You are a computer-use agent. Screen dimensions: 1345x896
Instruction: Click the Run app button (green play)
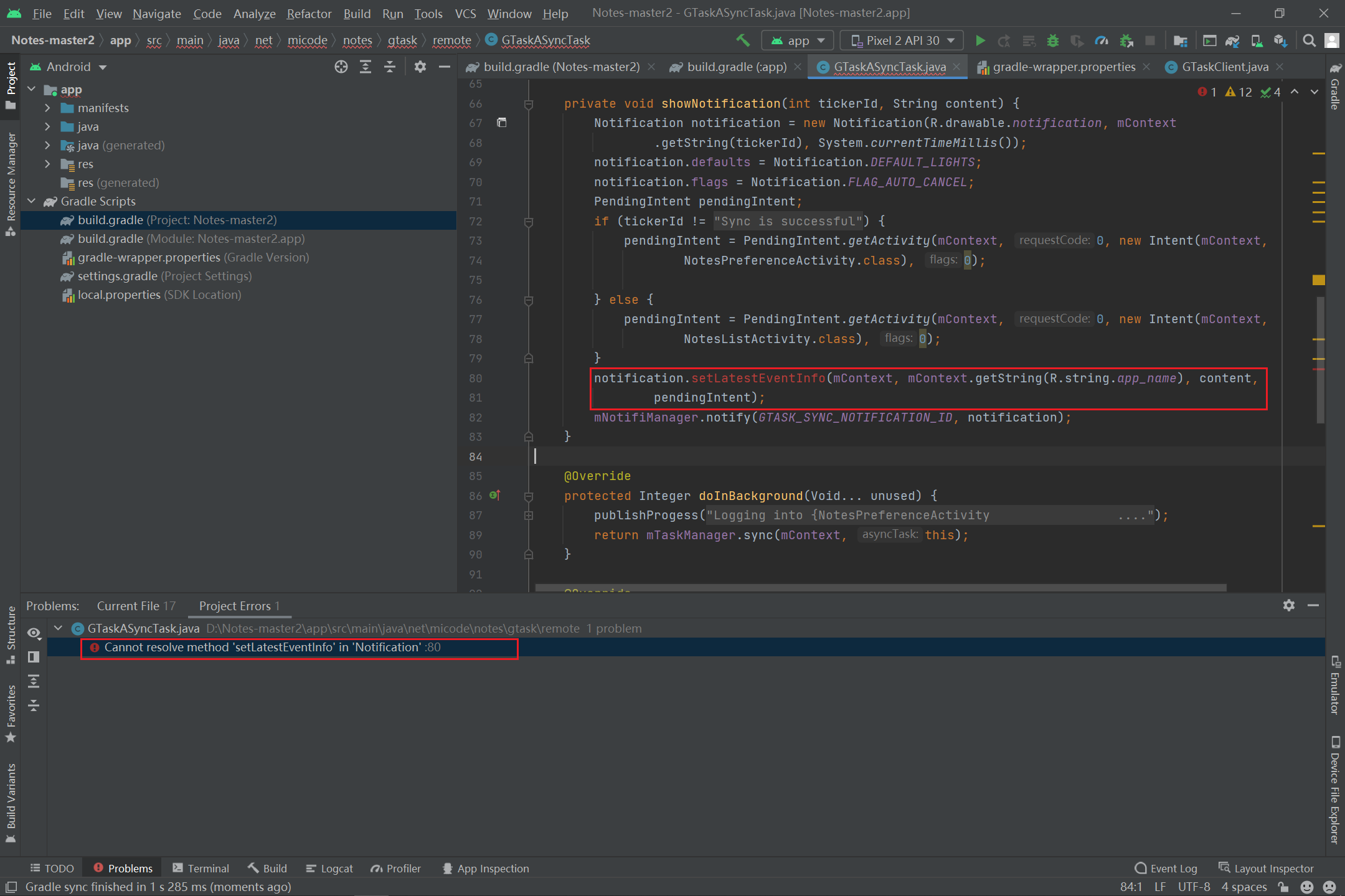tap(978, 41)
